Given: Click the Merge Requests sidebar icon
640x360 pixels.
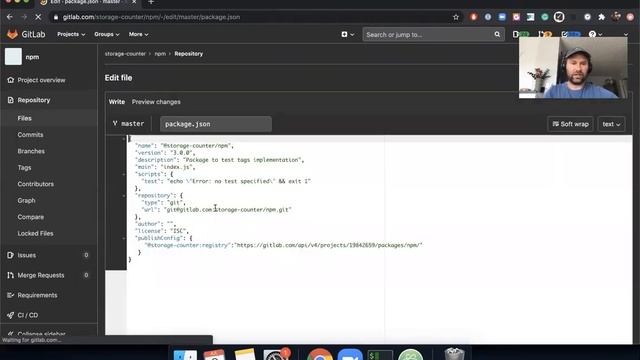Looking at the screenshot, I should point(11,275).
